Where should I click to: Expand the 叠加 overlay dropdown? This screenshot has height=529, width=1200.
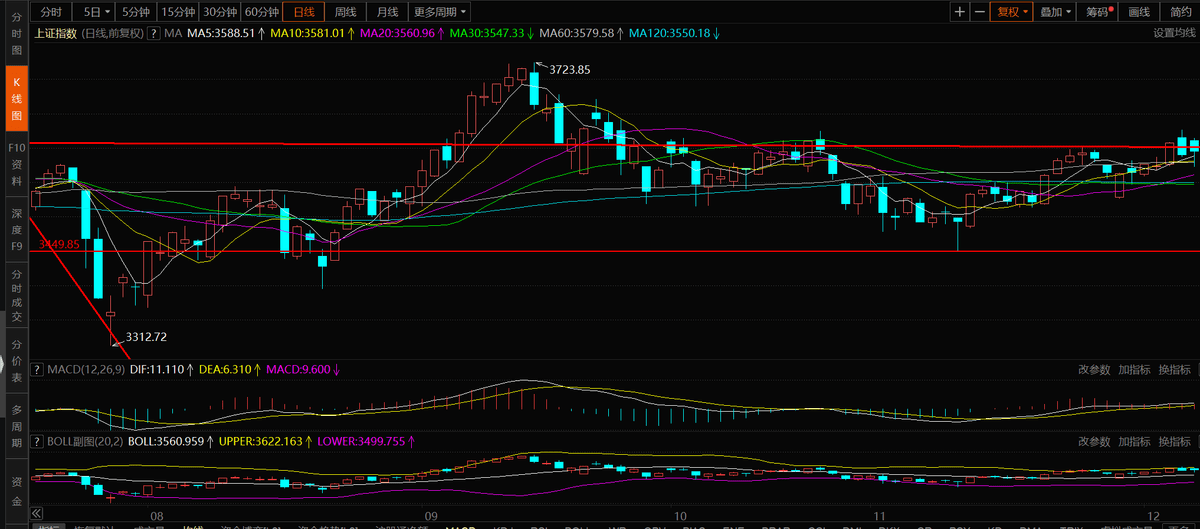point(1055,12)
